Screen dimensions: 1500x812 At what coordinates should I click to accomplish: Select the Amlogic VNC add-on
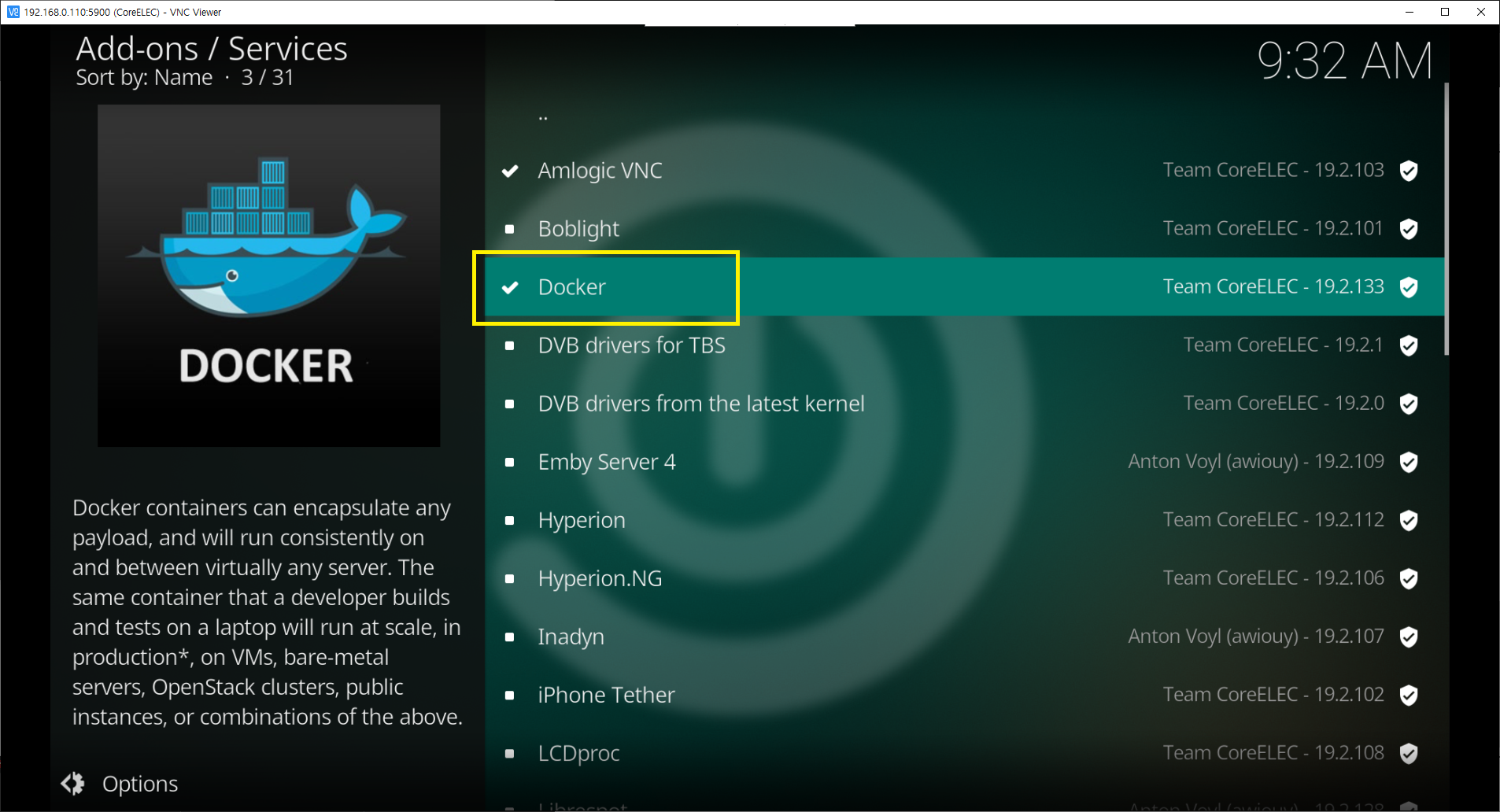965,171
